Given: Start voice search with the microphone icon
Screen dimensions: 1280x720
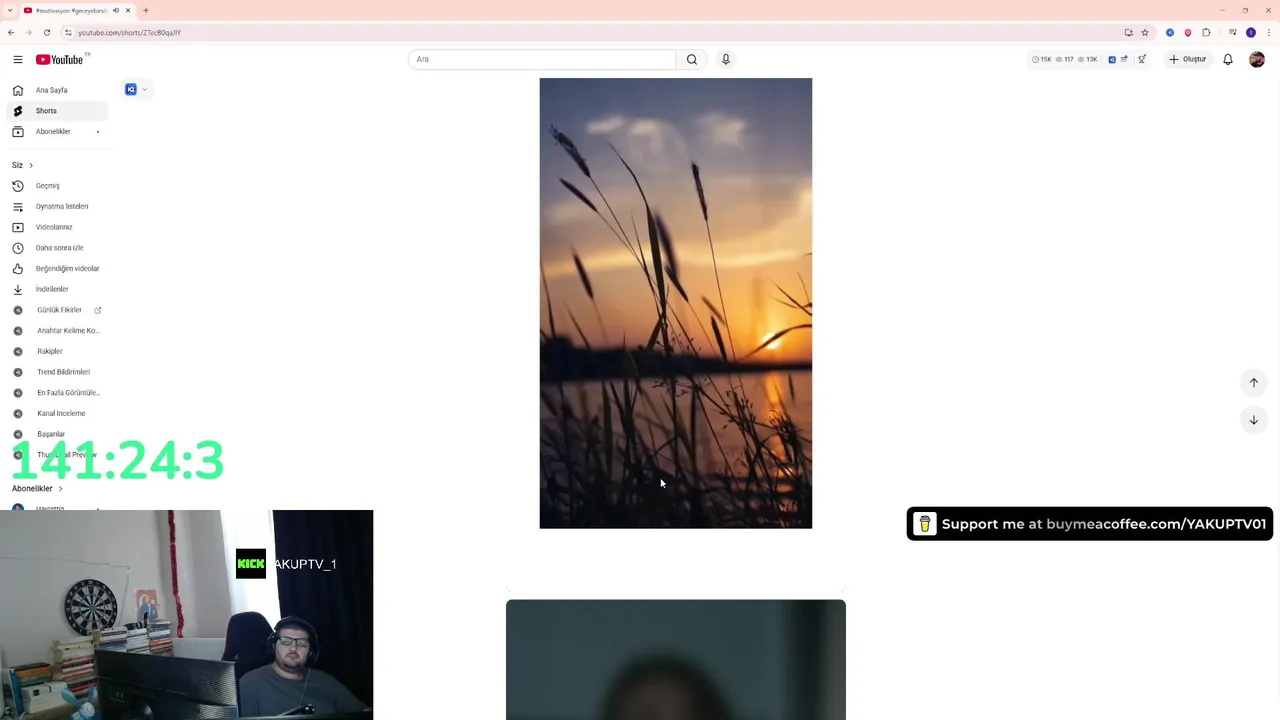Looking at the screenshot, I should 726,59.
